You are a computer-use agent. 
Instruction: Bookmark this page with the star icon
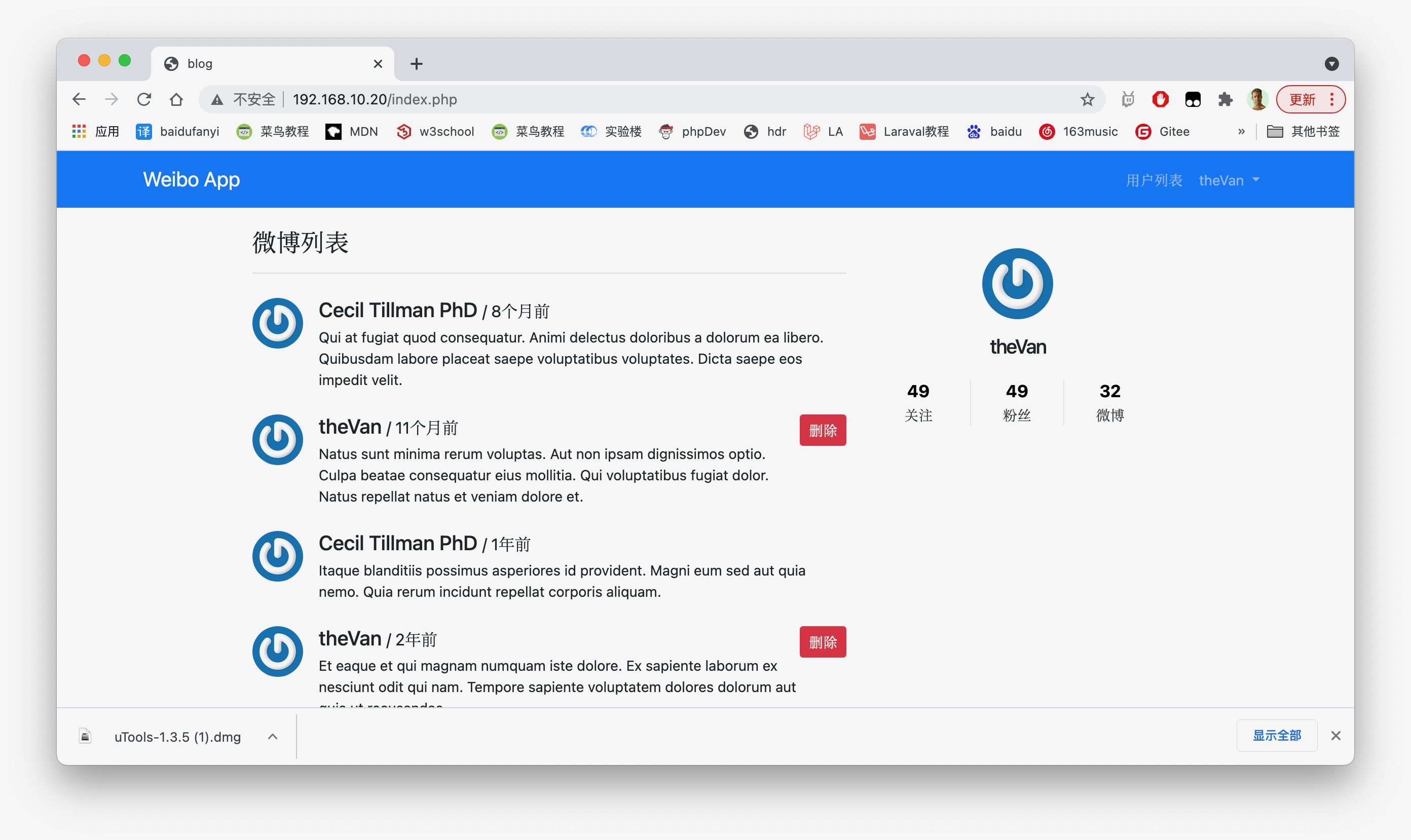[1087, 100]
